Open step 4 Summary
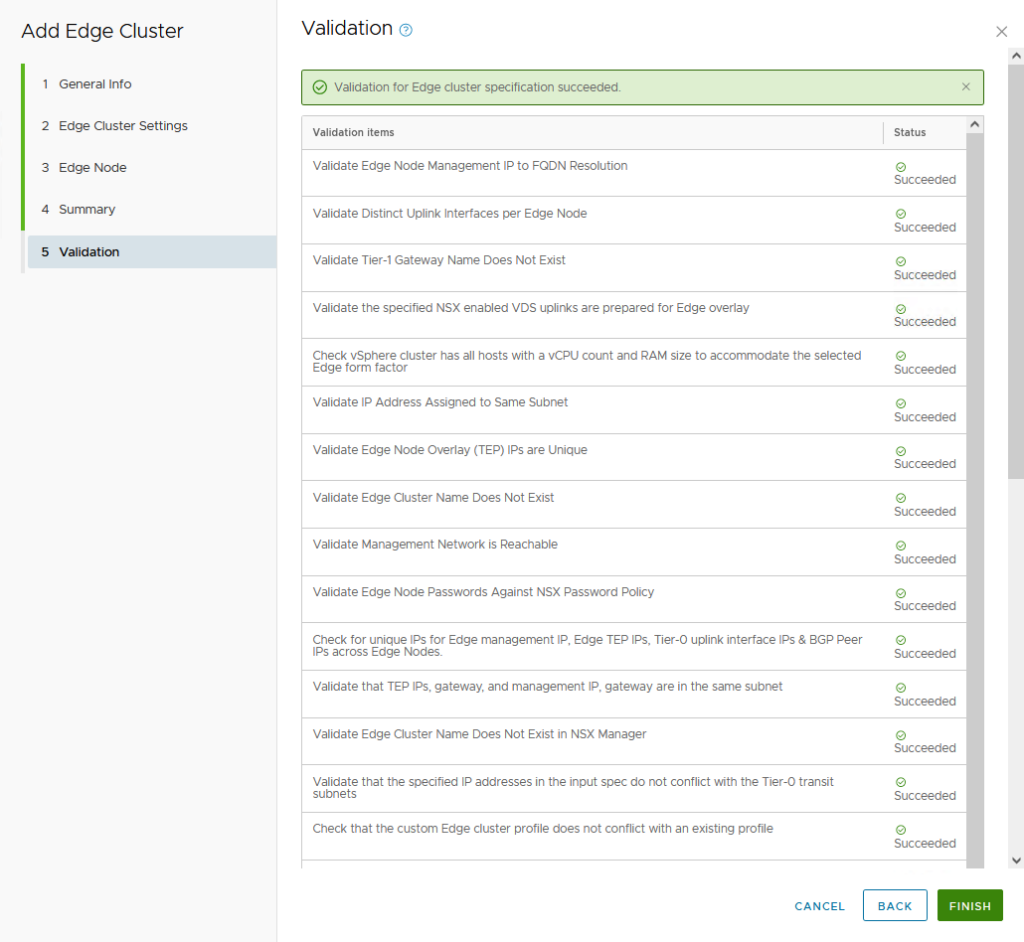Screen dimensions: 1024x942 [87, 210]
